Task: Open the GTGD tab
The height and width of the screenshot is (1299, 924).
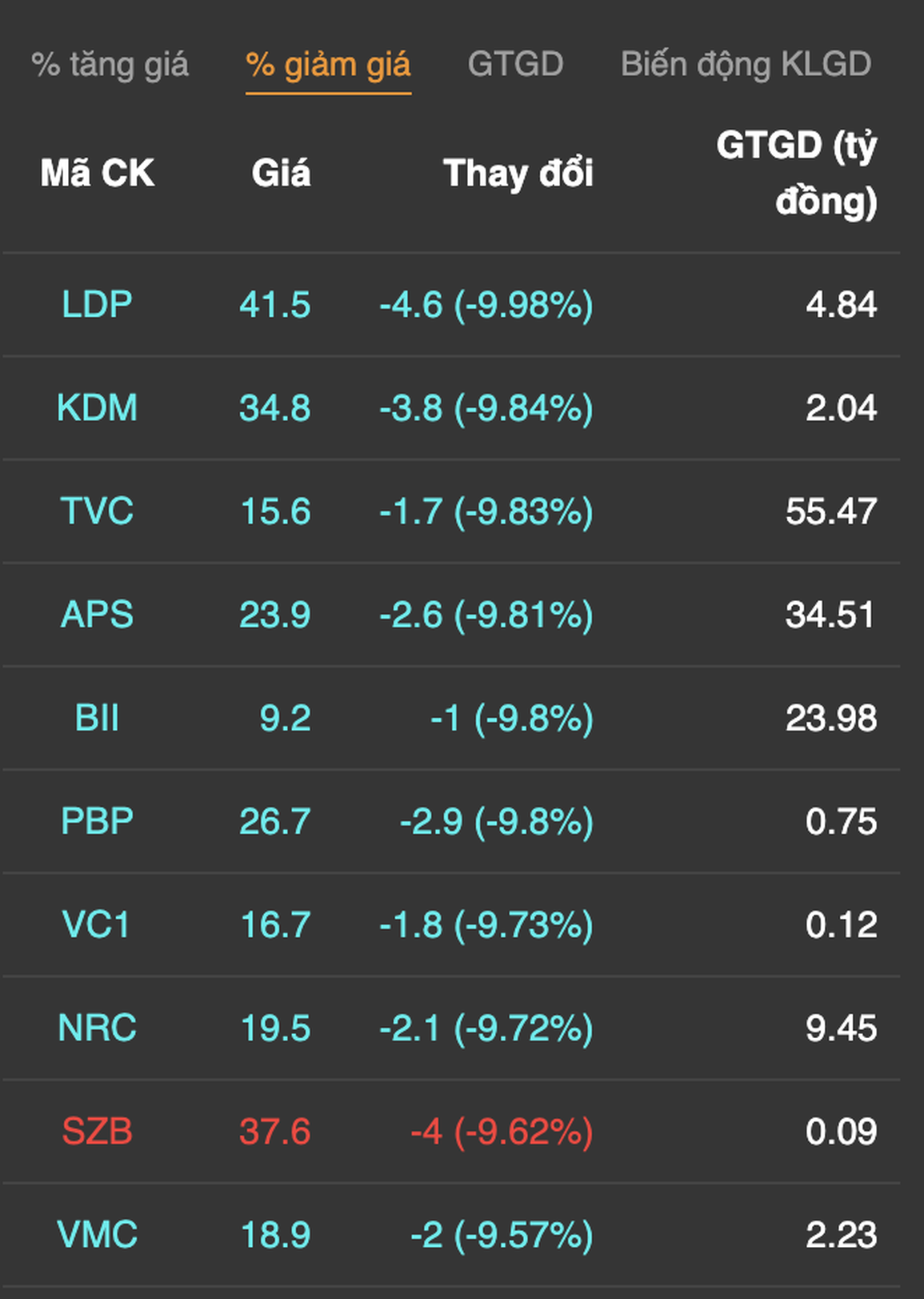Action: [515, 65]
